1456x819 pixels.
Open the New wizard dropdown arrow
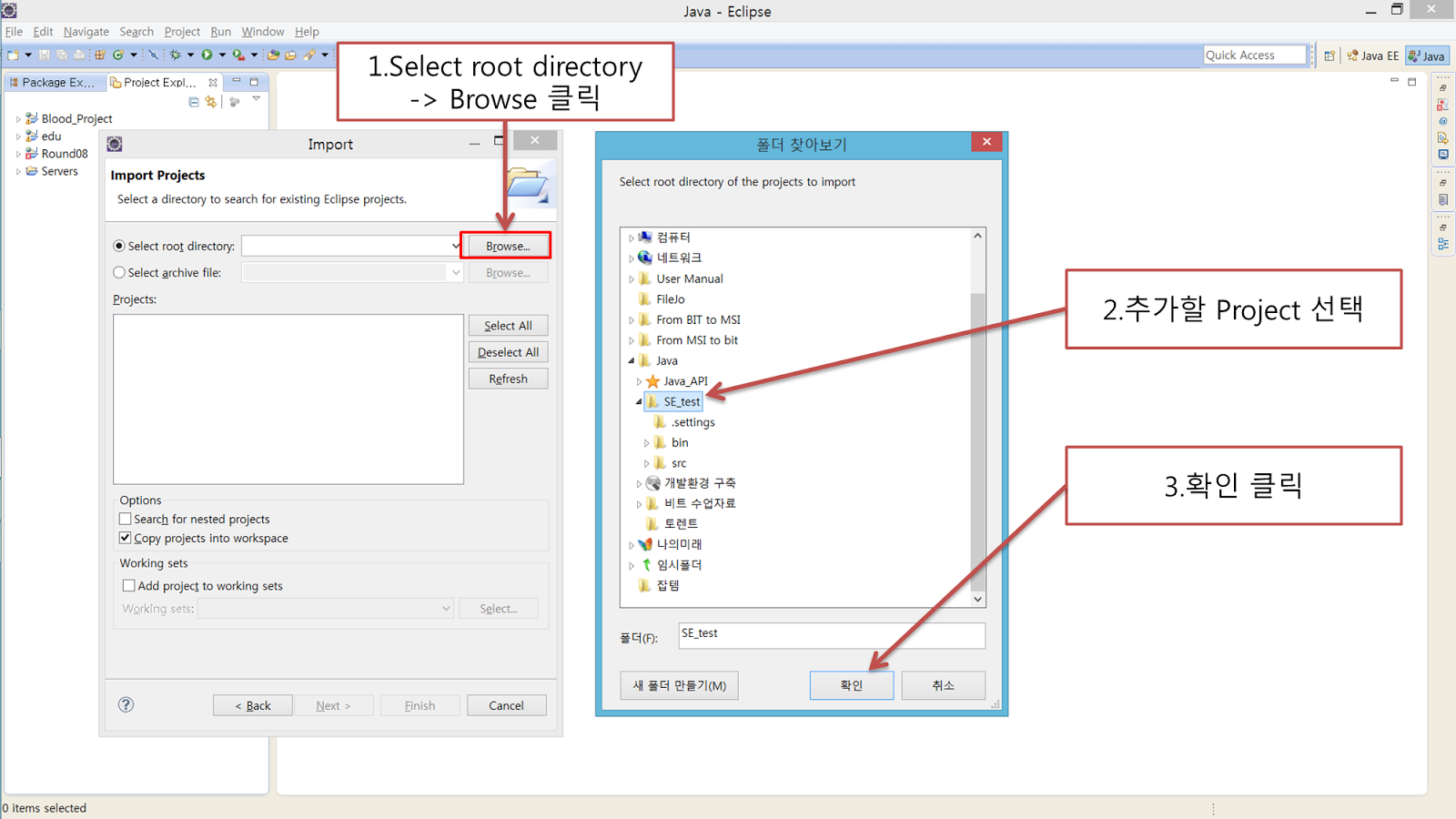tap(28, 56)
